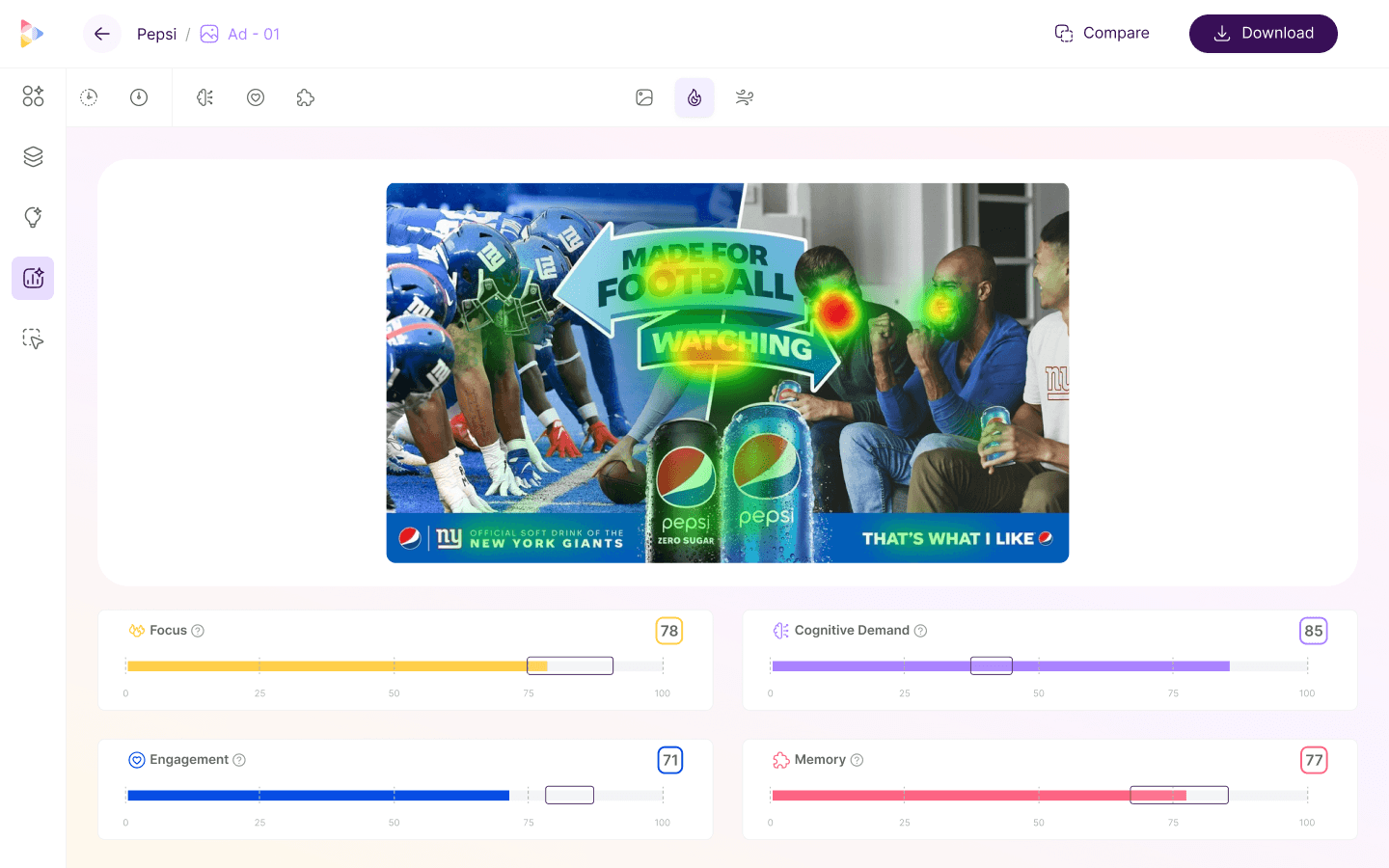Open the Compare panel

point(1102,33)
